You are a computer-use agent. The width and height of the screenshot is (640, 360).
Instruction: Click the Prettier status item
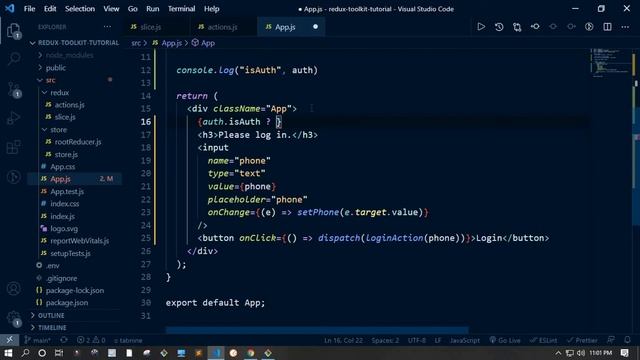click(x=582, y=340)
